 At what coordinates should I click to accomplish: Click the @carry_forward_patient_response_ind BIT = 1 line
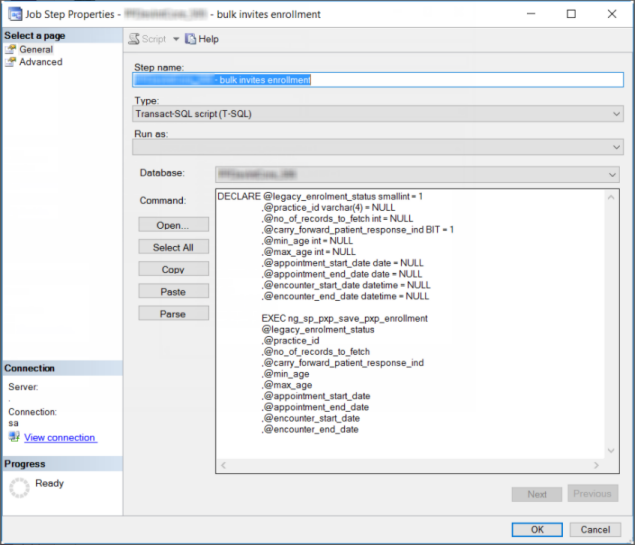pos(358,230)
